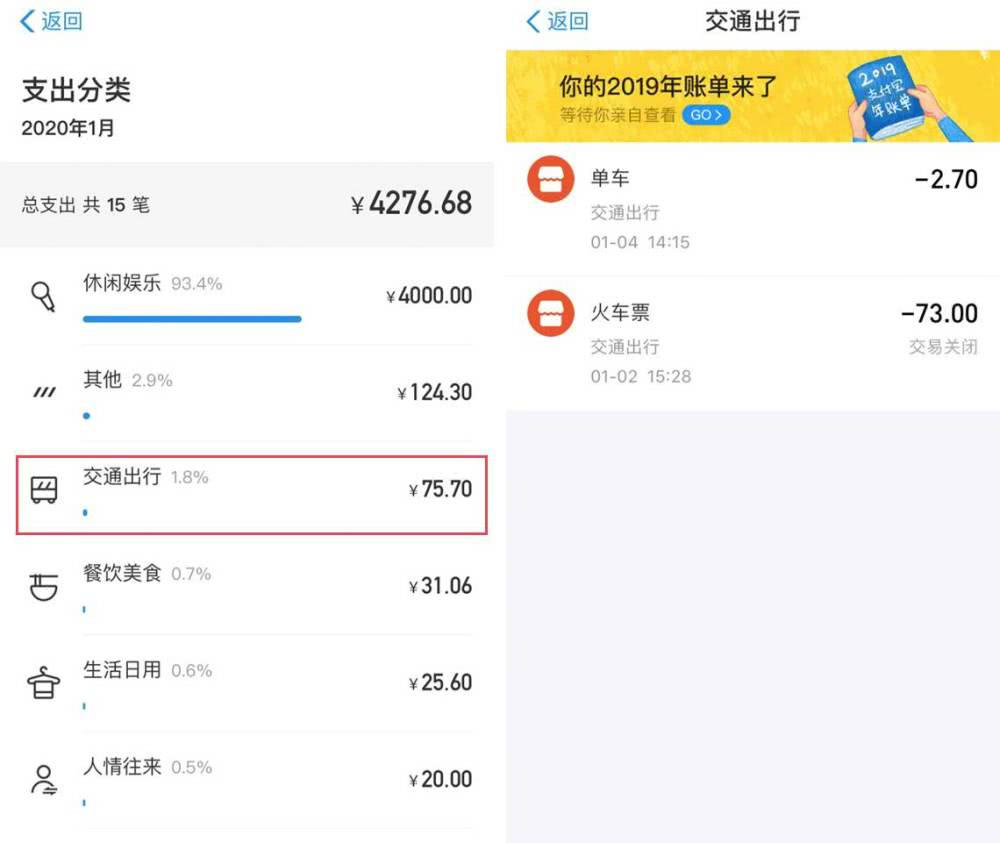The width and height of the screenshot is (1000, 843).
Task: Go back from the 支出分类 page
Action: click(51, 21)
